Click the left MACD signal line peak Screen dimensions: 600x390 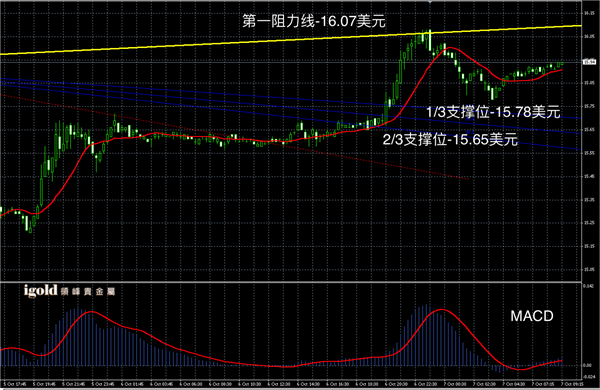(91, 312)
